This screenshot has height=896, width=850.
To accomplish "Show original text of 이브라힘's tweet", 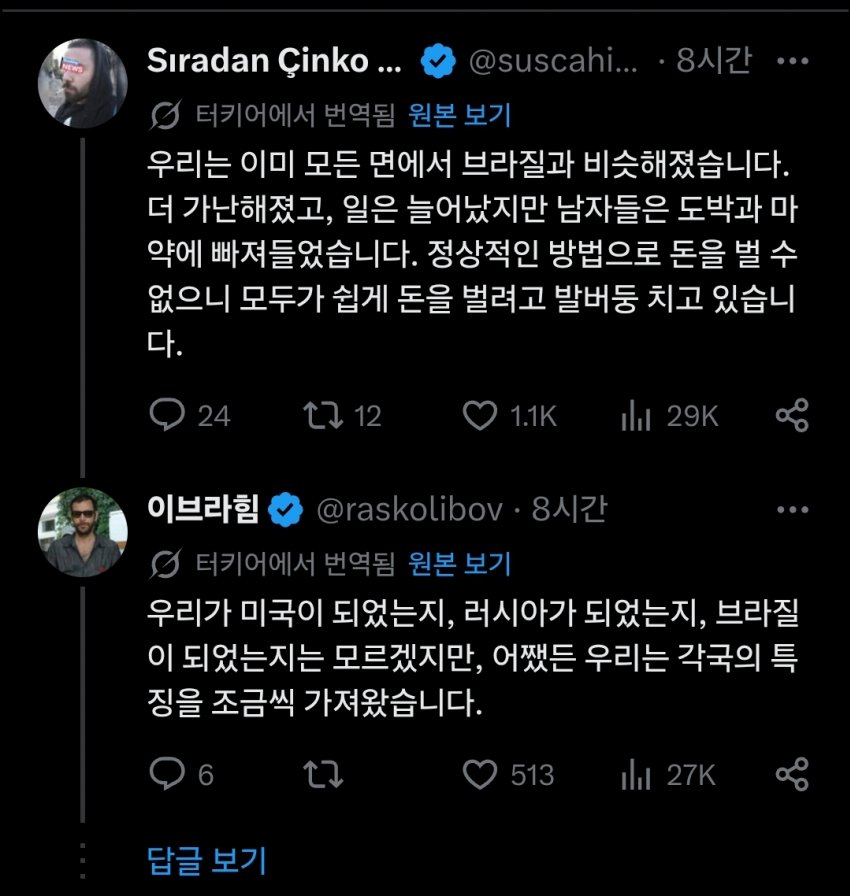I will coord(460,564).
